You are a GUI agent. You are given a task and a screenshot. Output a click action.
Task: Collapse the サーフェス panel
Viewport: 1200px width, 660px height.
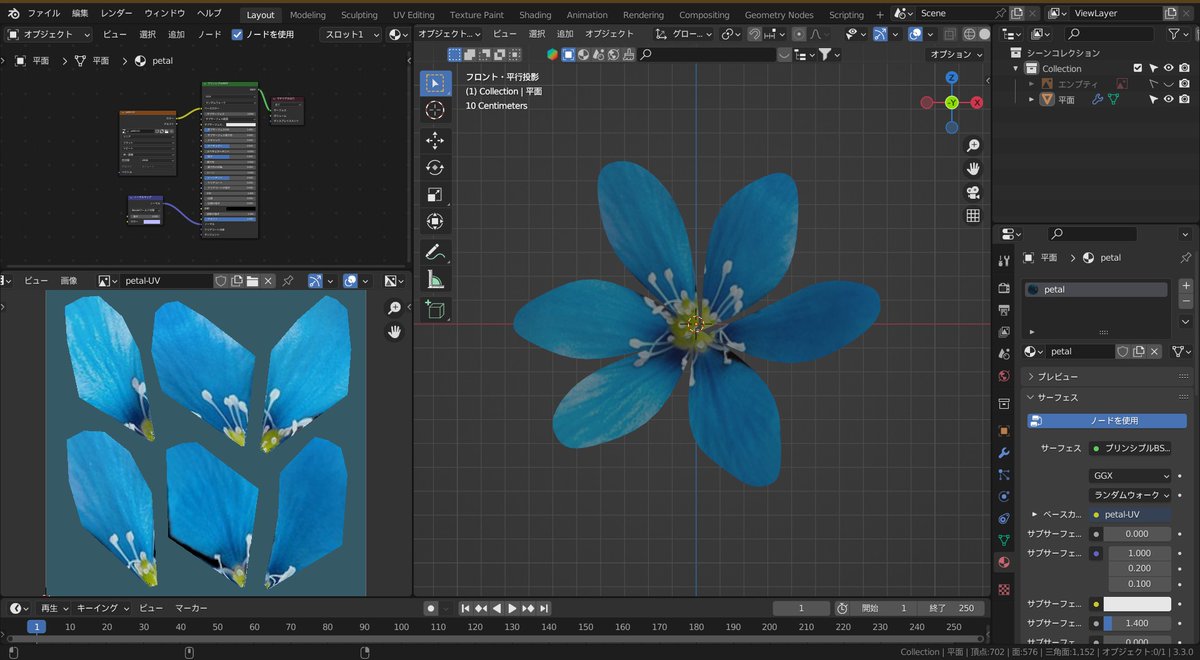tap(1058, 397)
